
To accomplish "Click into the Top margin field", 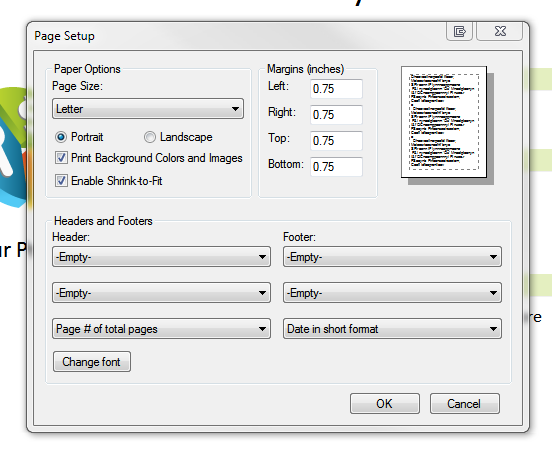I will pos(336,141).
